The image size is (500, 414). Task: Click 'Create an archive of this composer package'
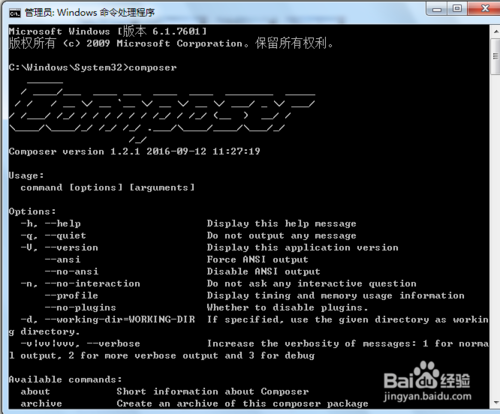[243, 404]
